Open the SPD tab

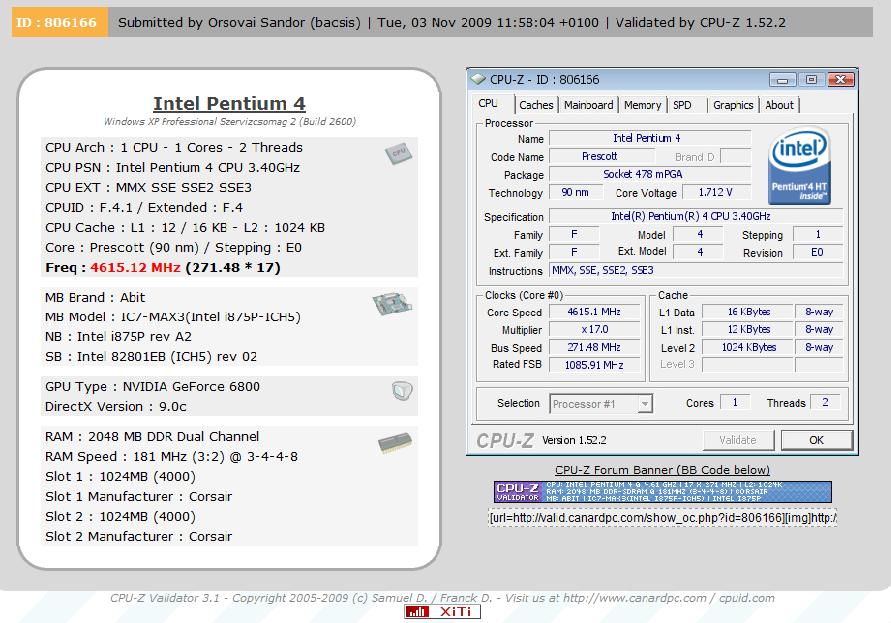(x=682, y=105)
